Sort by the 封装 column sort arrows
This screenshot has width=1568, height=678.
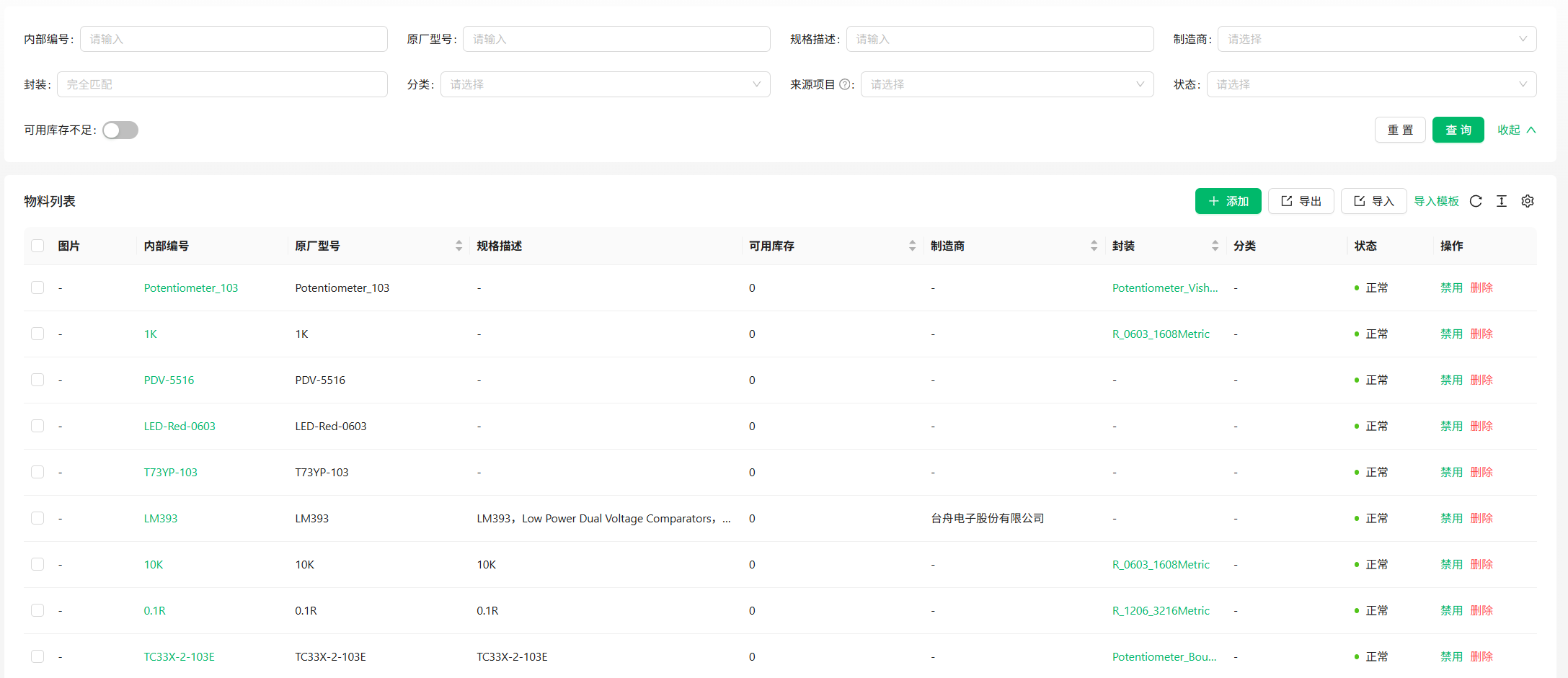tap(1215, 246)
